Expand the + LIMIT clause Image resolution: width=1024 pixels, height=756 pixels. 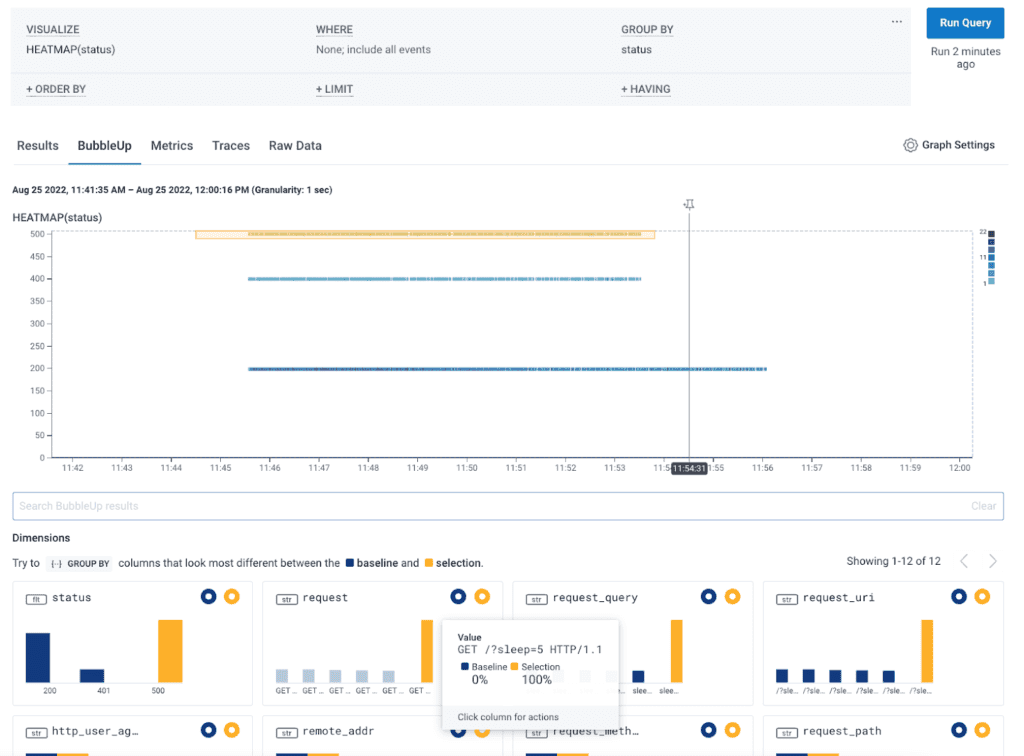click(334, 89)
